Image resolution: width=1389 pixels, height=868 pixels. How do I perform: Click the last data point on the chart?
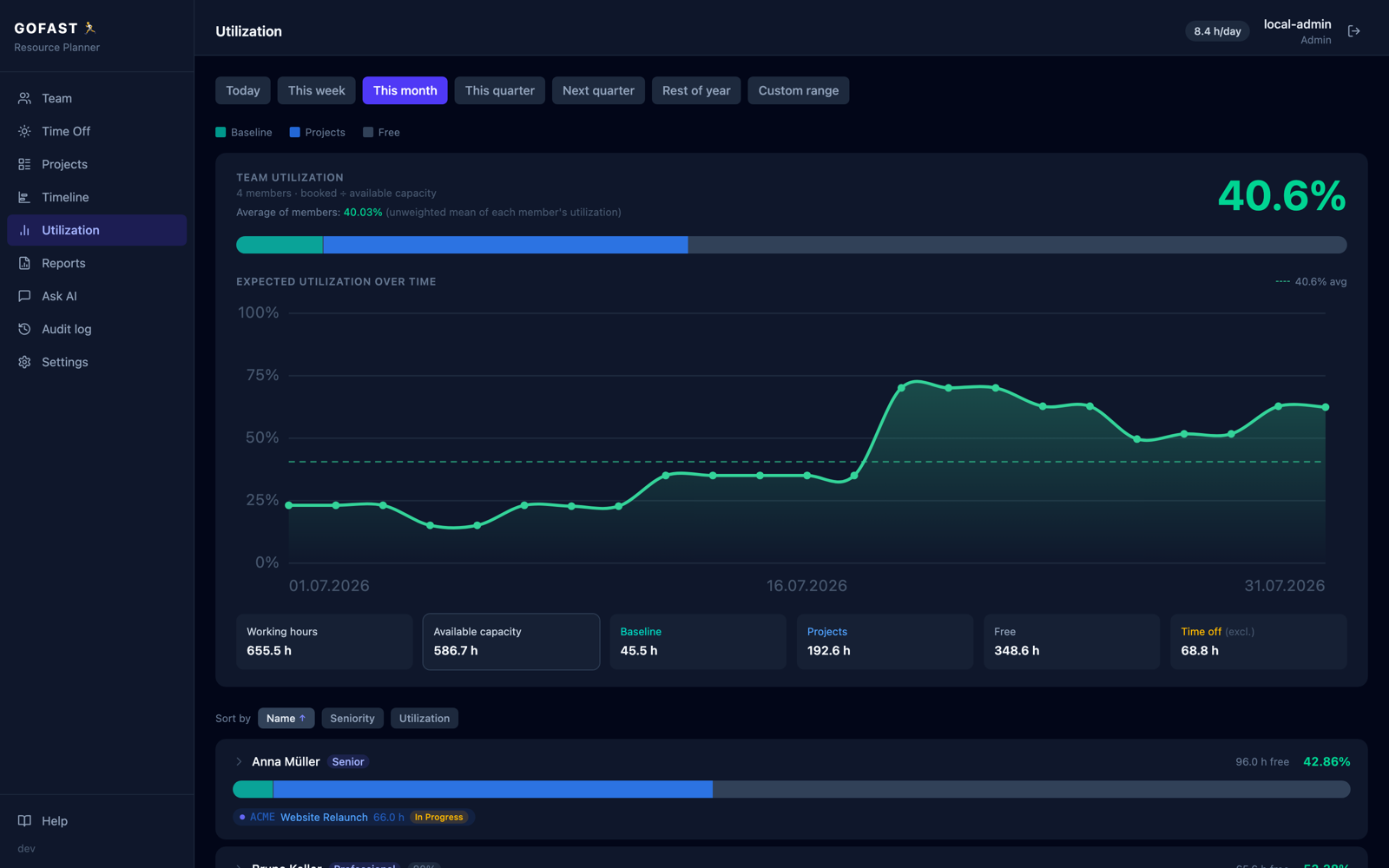1325,407
